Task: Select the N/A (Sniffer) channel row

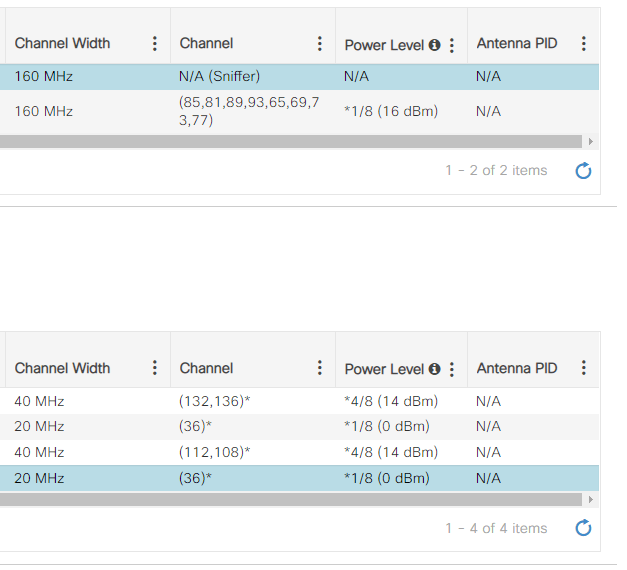Action: pos(220,76)
